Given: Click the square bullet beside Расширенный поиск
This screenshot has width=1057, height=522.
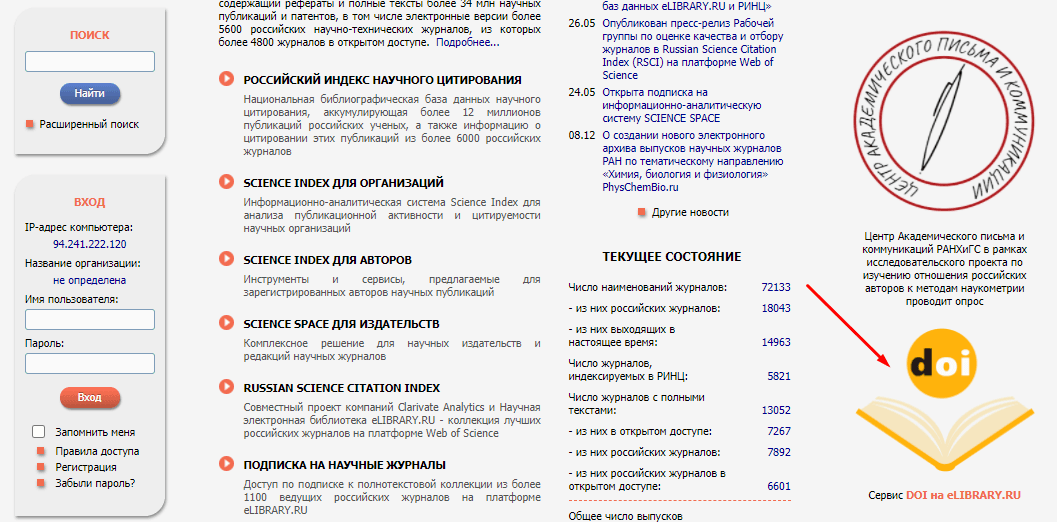Looking at the screenshot, I should click(30, 124).
